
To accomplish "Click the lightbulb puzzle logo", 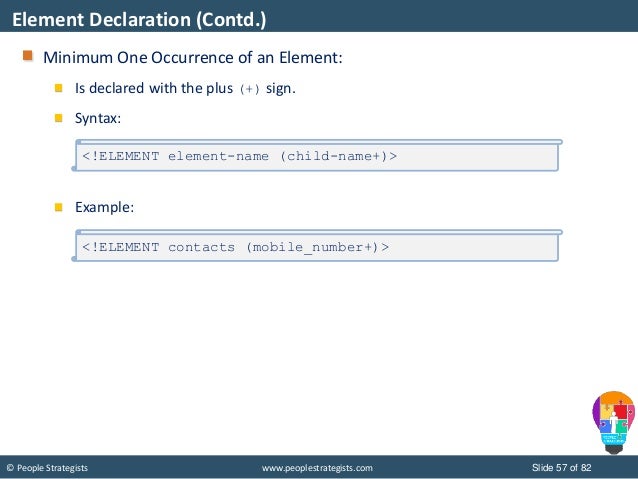I will coord(614,422).
